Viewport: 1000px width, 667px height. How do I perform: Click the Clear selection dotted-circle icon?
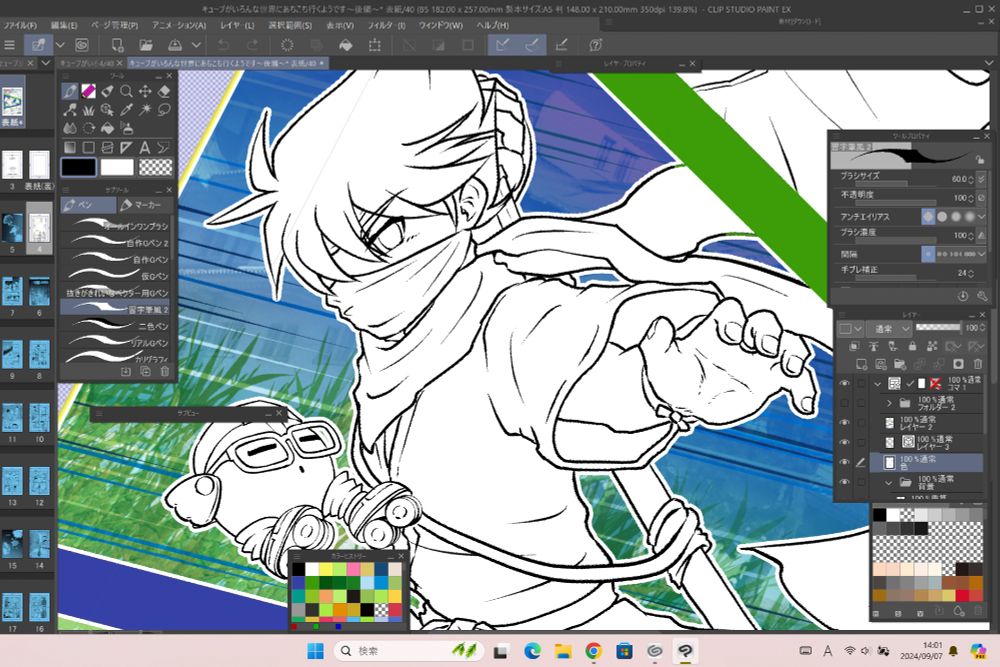287,45
